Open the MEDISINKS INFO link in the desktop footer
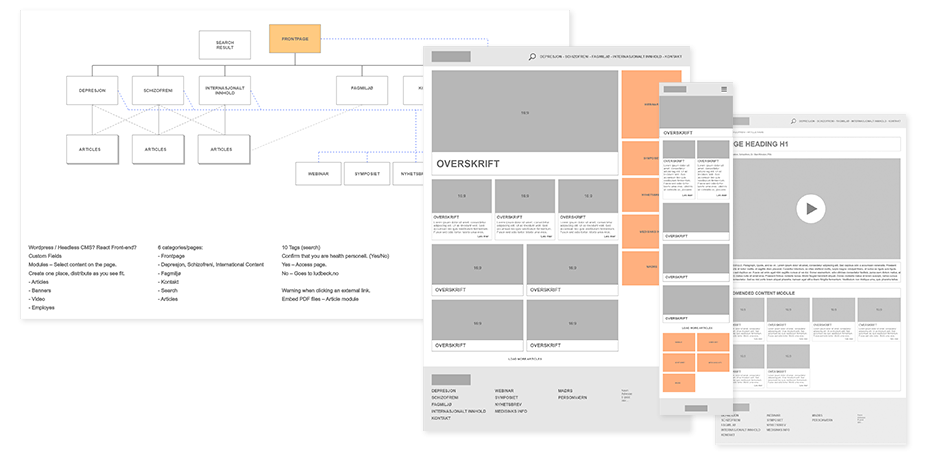 (511, 411)
